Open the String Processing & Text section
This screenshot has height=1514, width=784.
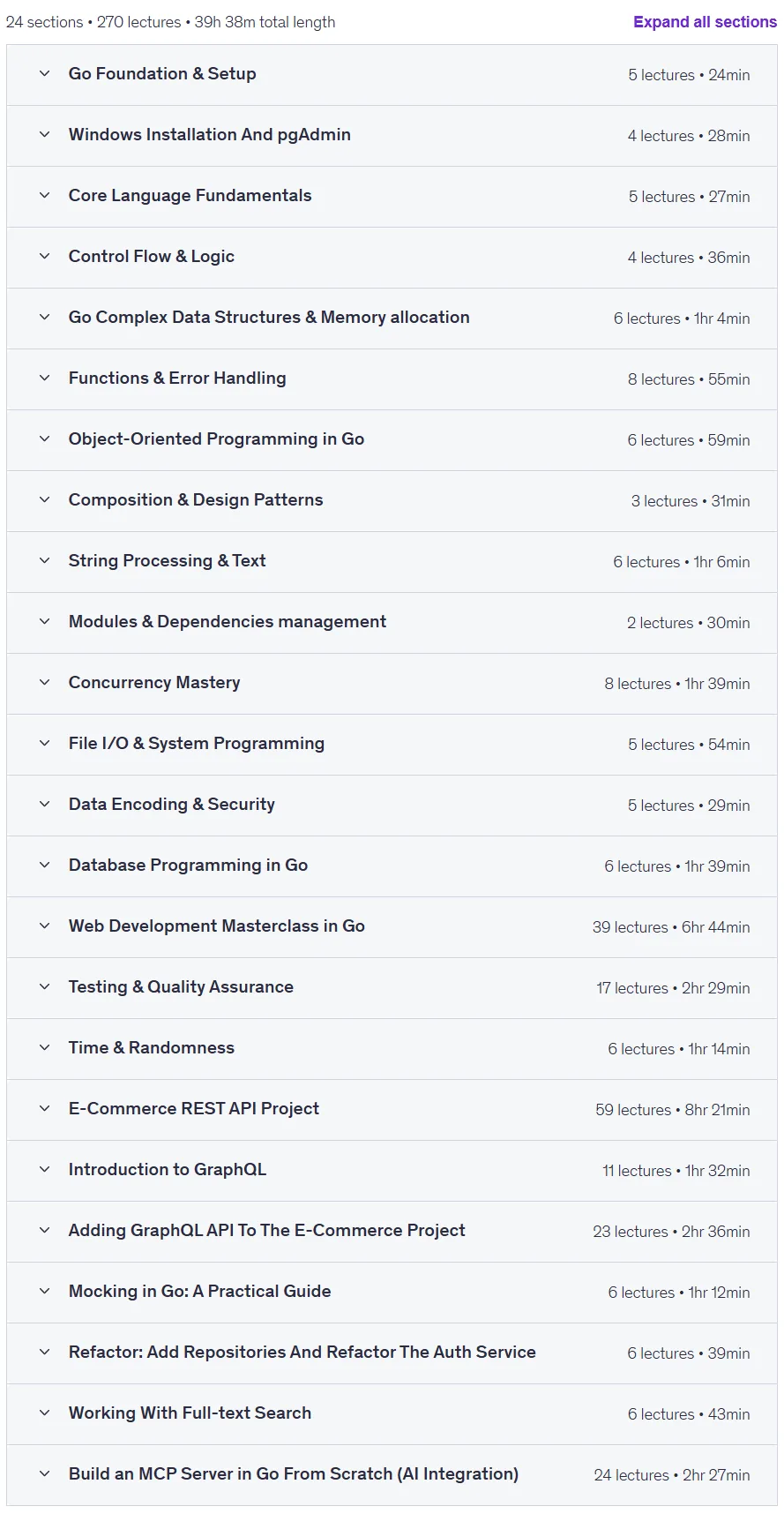point(392,562)
